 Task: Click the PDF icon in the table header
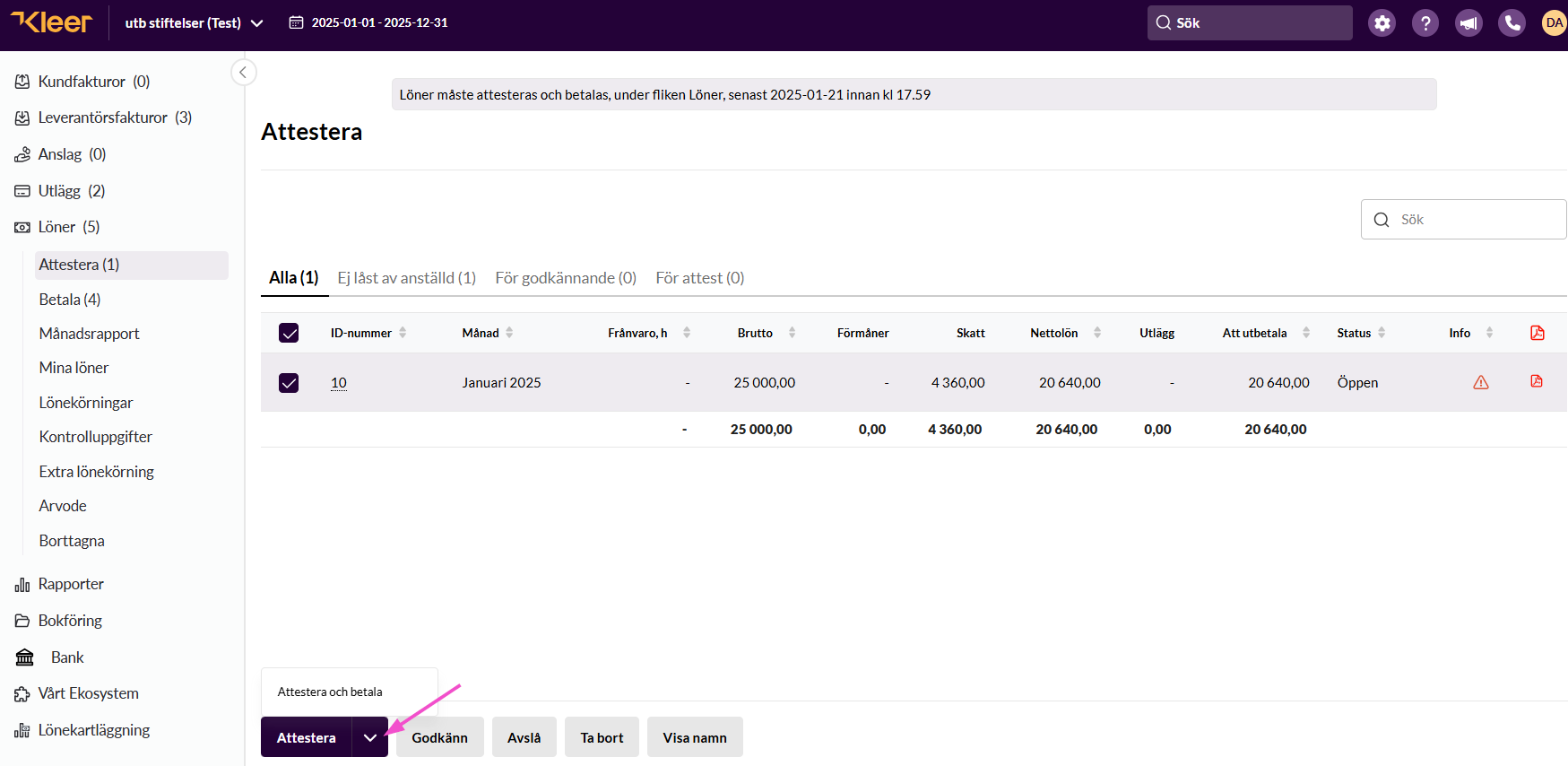(1537, 333)
